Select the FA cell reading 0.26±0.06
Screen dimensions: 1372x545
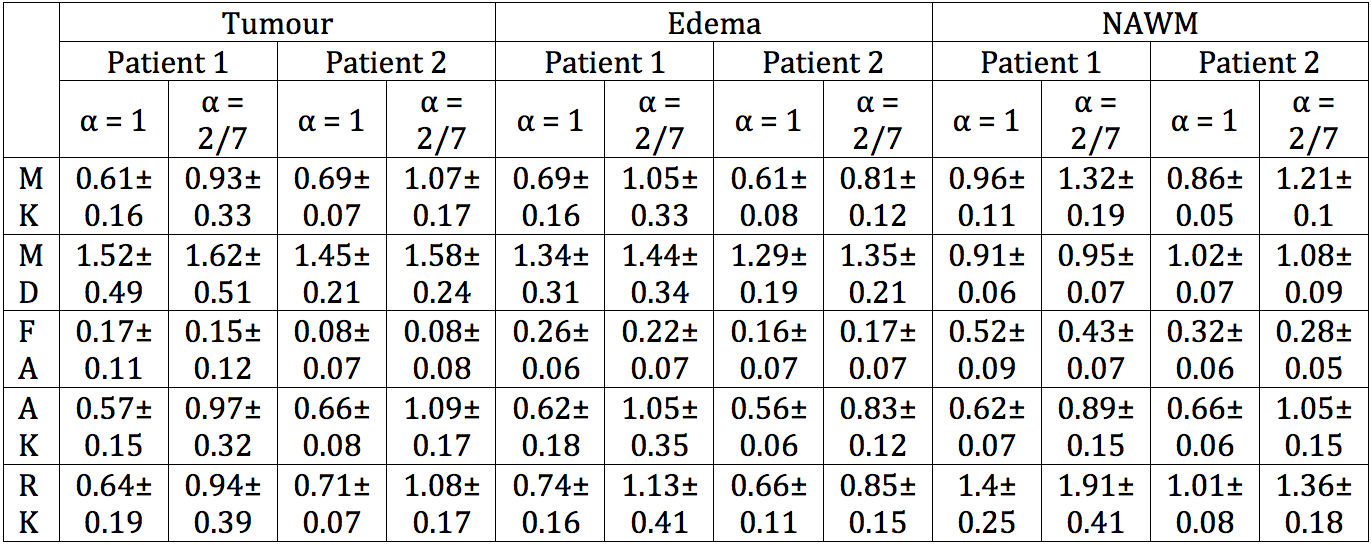coord(550,350)
